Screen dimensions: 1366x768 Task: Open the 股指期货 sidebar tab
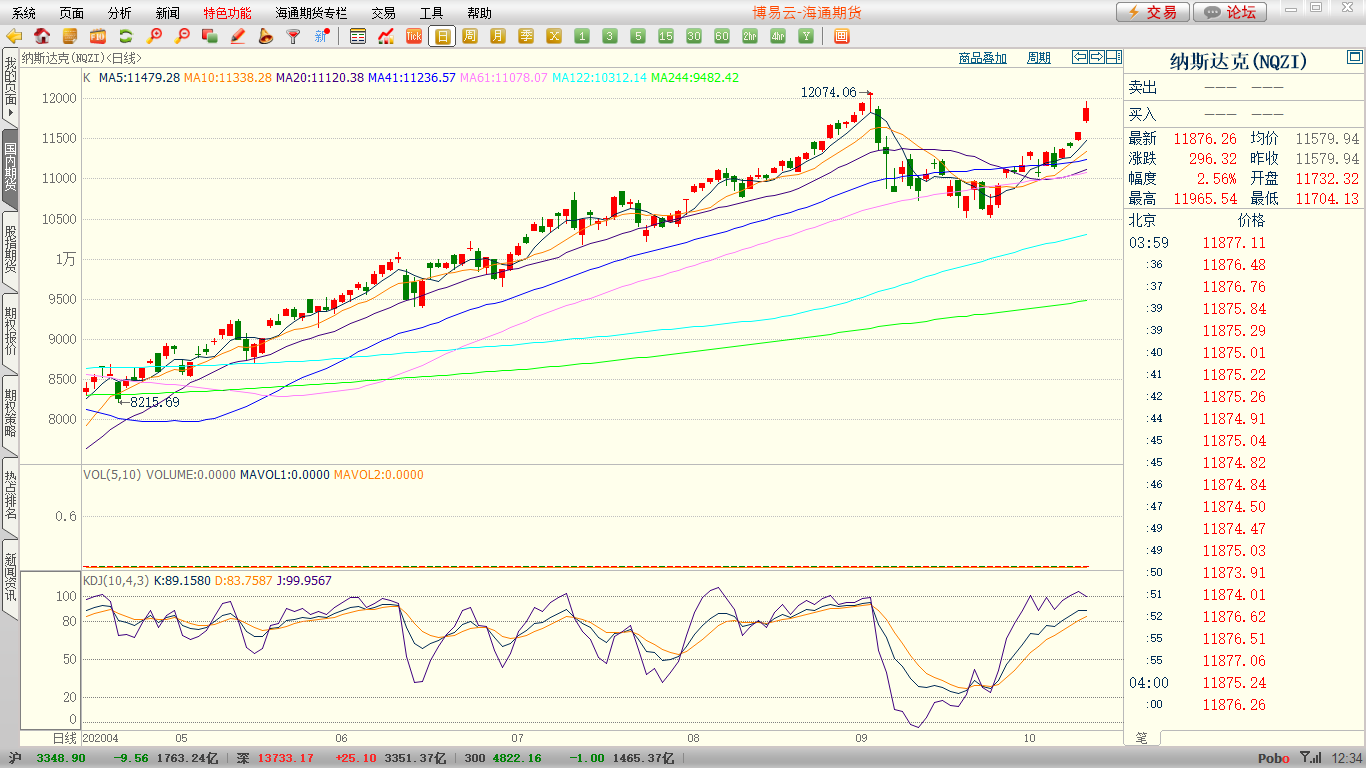coord(10,250)
